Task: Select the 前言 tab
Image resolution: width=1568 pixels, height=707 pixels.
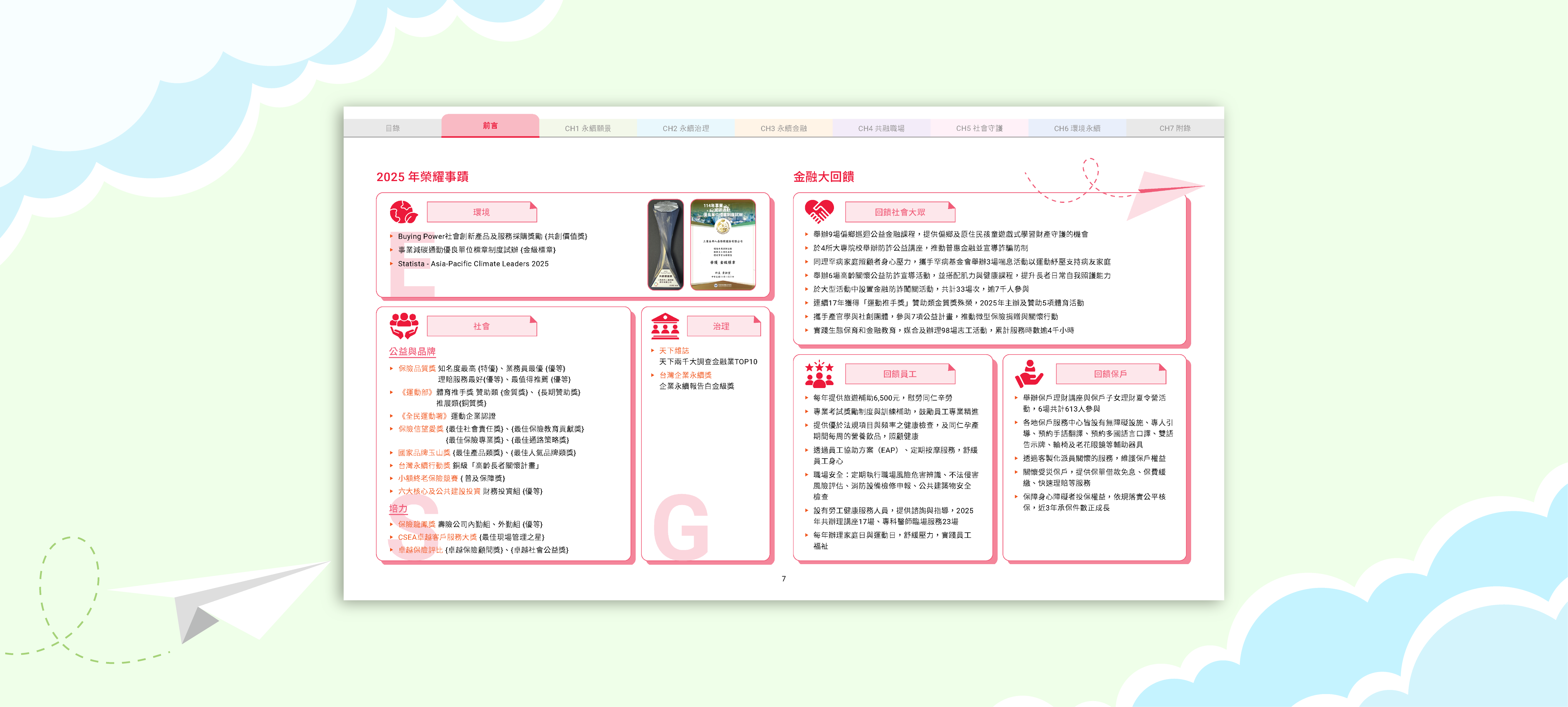Action: (x=490, y=126)
